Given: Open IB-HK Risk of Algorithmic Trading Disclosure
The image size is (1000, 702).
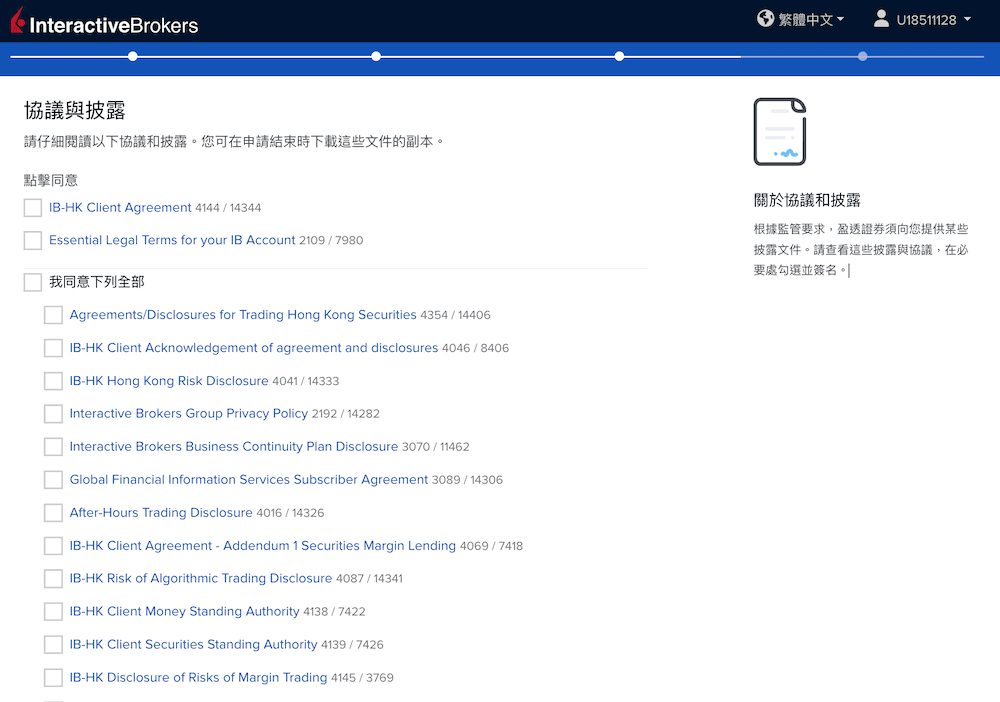Looking at the screenshot, I should 200,578.
